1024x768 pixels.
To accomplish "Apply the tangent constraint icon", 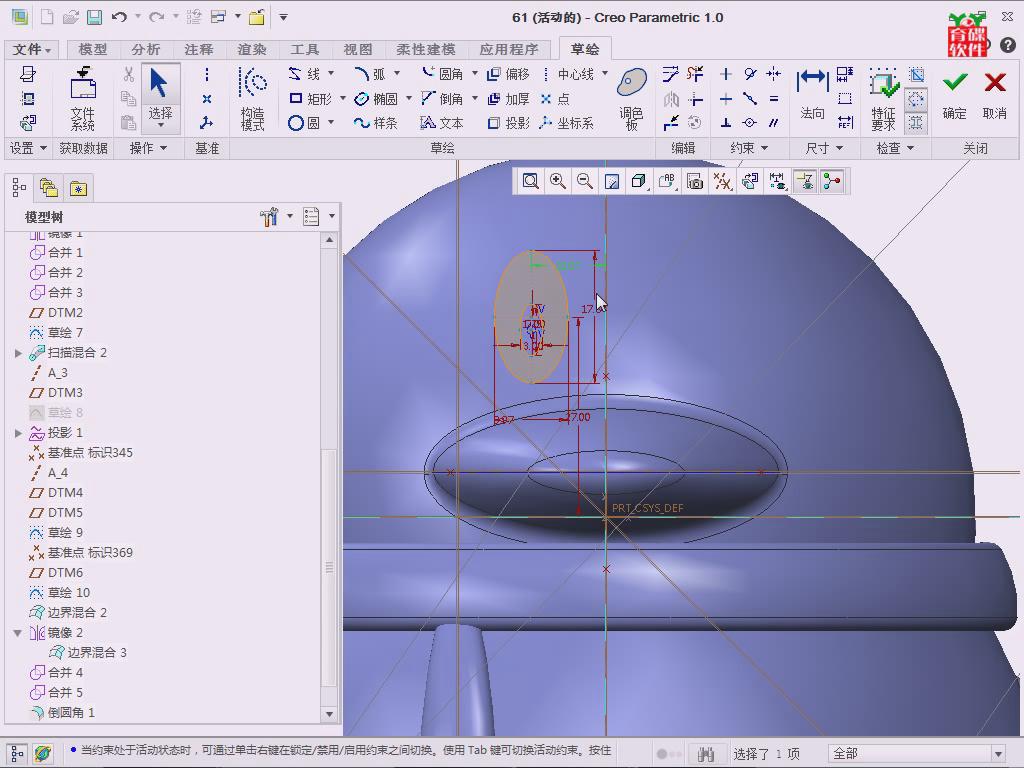I will [750, 74].
